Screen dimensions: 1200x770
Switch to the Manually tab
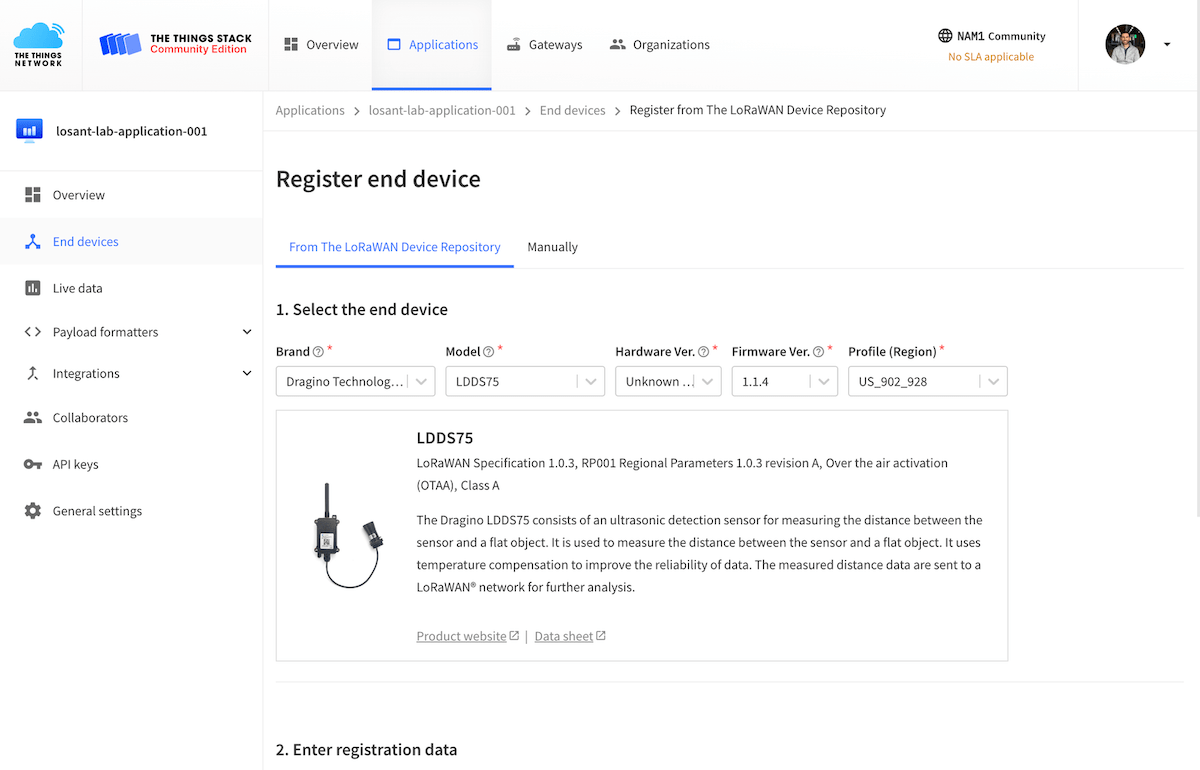pyautogui.click(x=553, y=247)
